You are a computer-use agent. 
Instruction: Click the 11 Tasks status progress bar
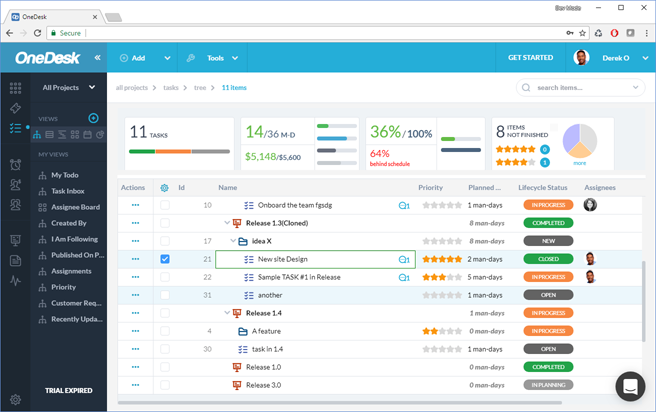(179, 151)
